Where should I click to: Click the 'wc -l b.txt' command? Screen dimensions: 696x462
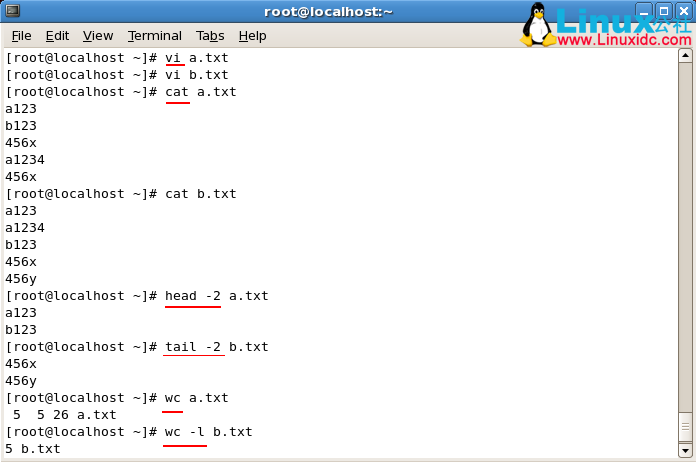tap(209, 432)
